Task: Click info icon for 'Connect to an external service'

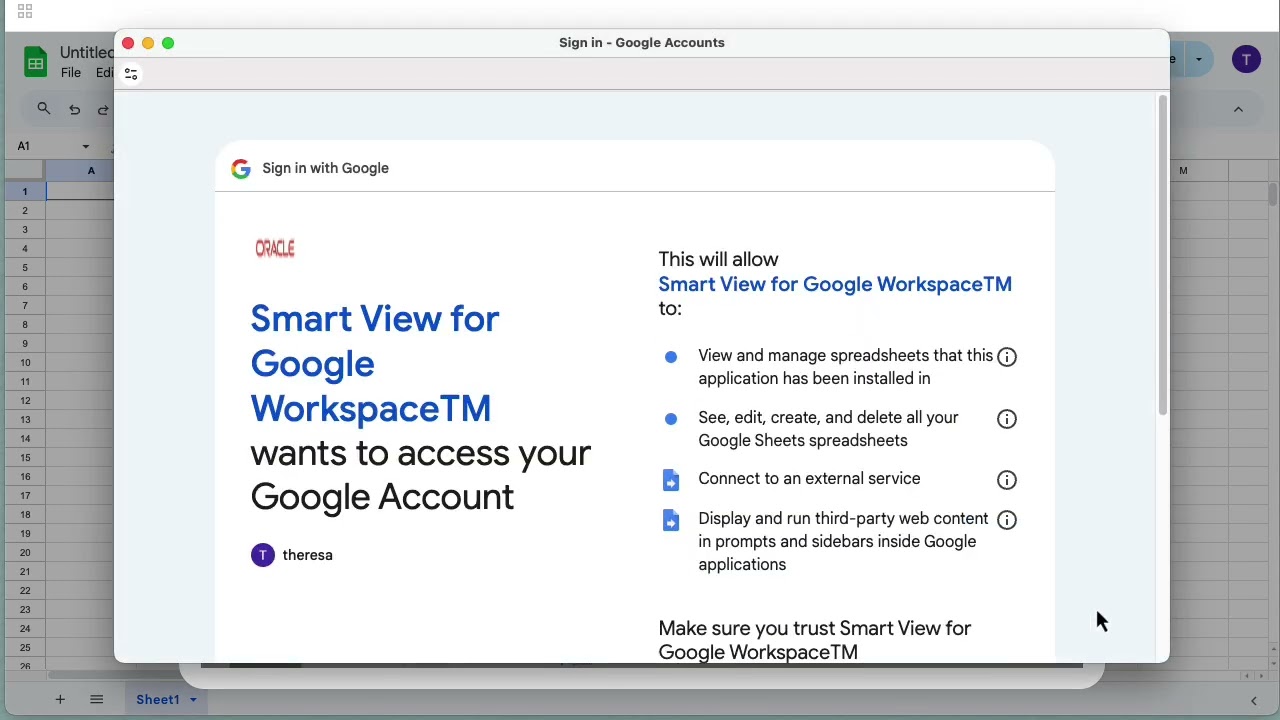Action: coord(1007,480)
